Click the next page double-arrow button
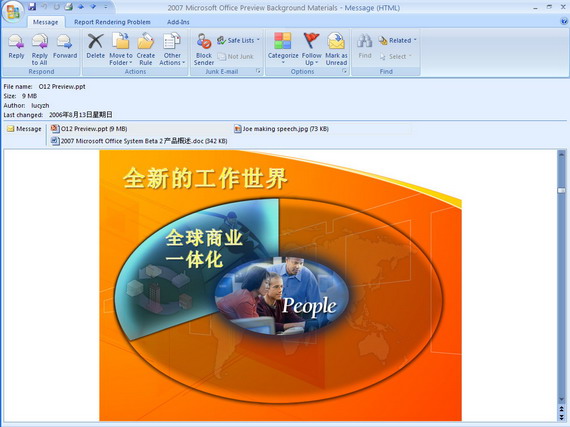 pos(562,417)
